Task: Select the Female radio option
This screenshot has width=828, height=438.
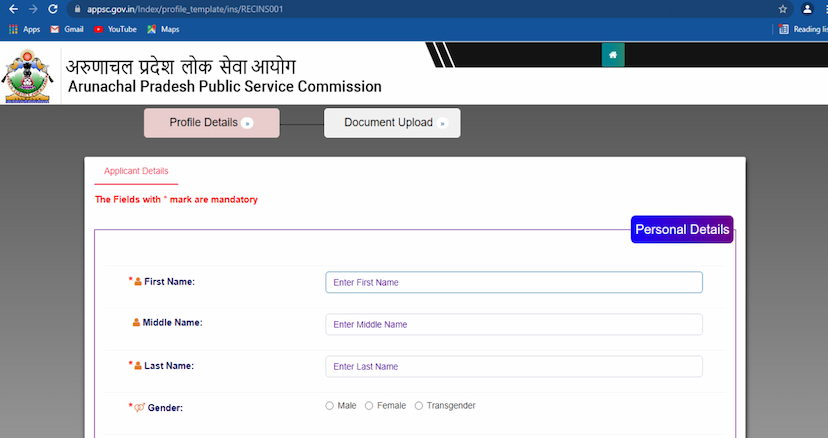Action: click(369, 406)
